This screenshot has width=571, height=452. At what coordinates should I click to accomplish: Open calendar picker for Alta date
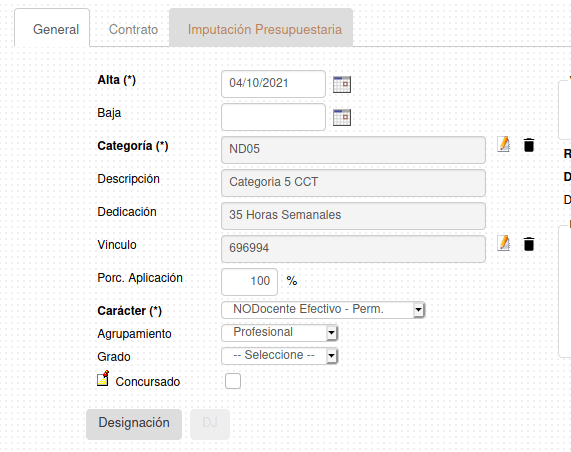point(342,84)
